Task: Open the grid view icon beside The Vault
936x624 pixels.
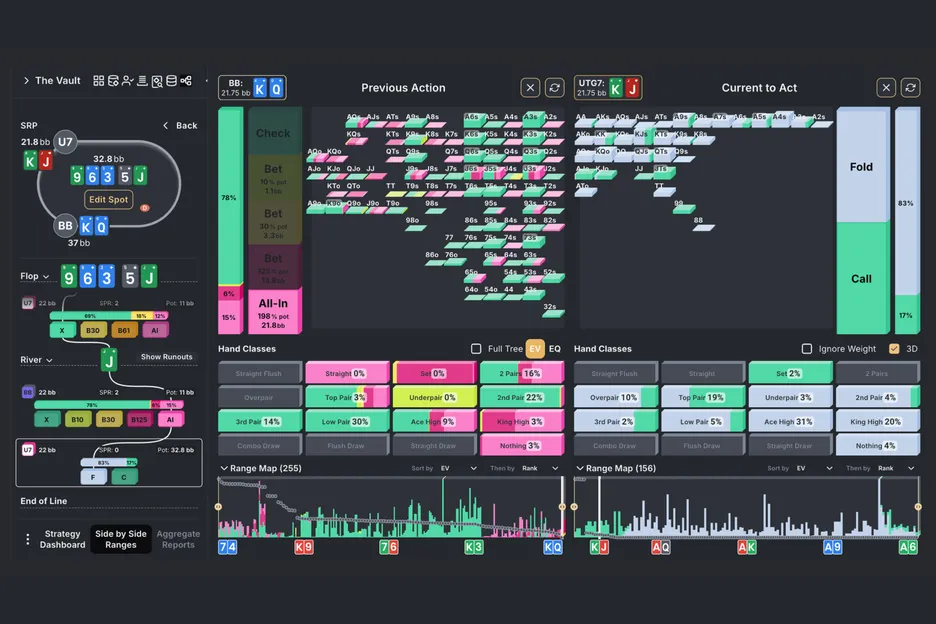Action: click(99, 81)
